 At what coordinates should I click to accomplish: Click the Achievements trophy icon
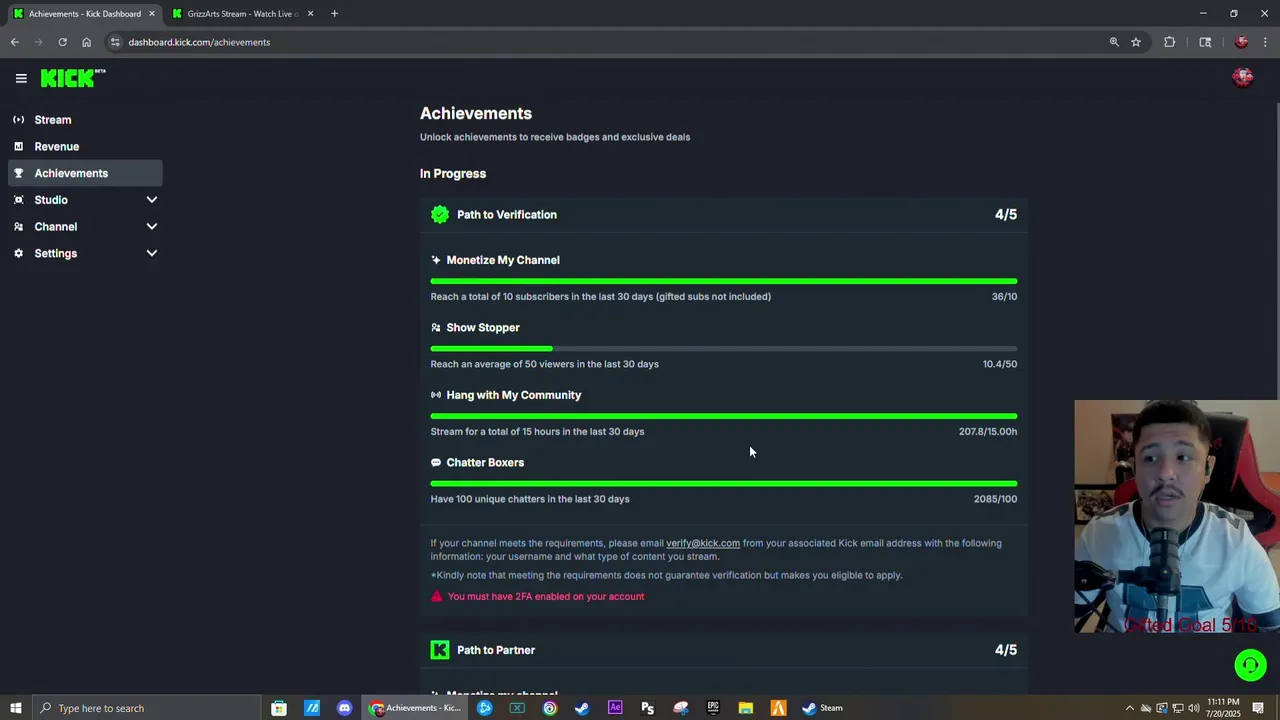click(x=18, y=173)
